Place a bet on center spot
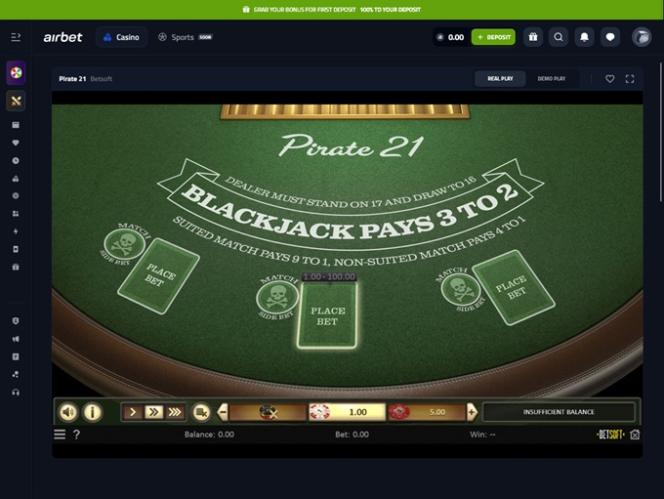Image resolution: width=664 pixels, height=499 pixels. [327, 316]
